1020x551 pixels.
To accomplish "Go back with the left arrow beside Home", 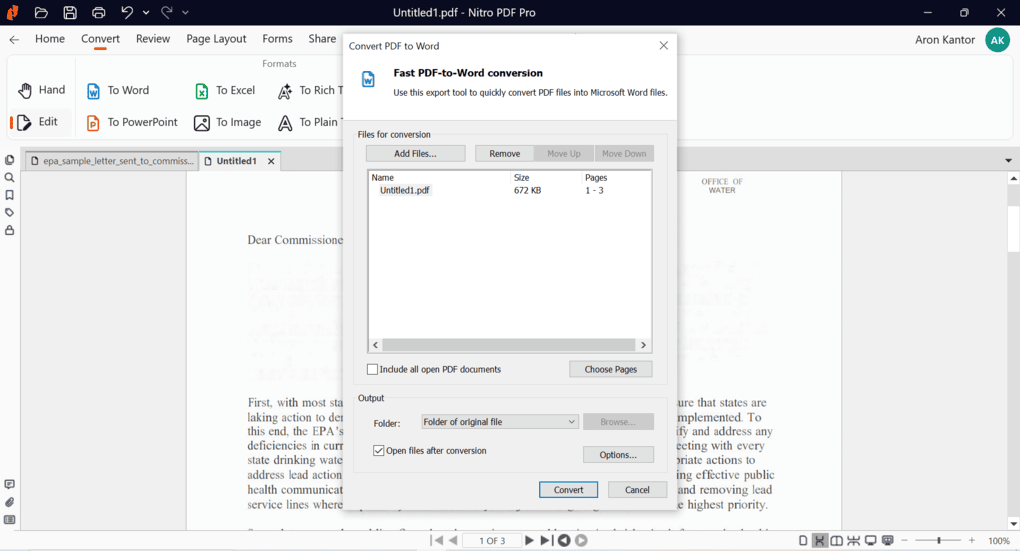I will [14, 40].
